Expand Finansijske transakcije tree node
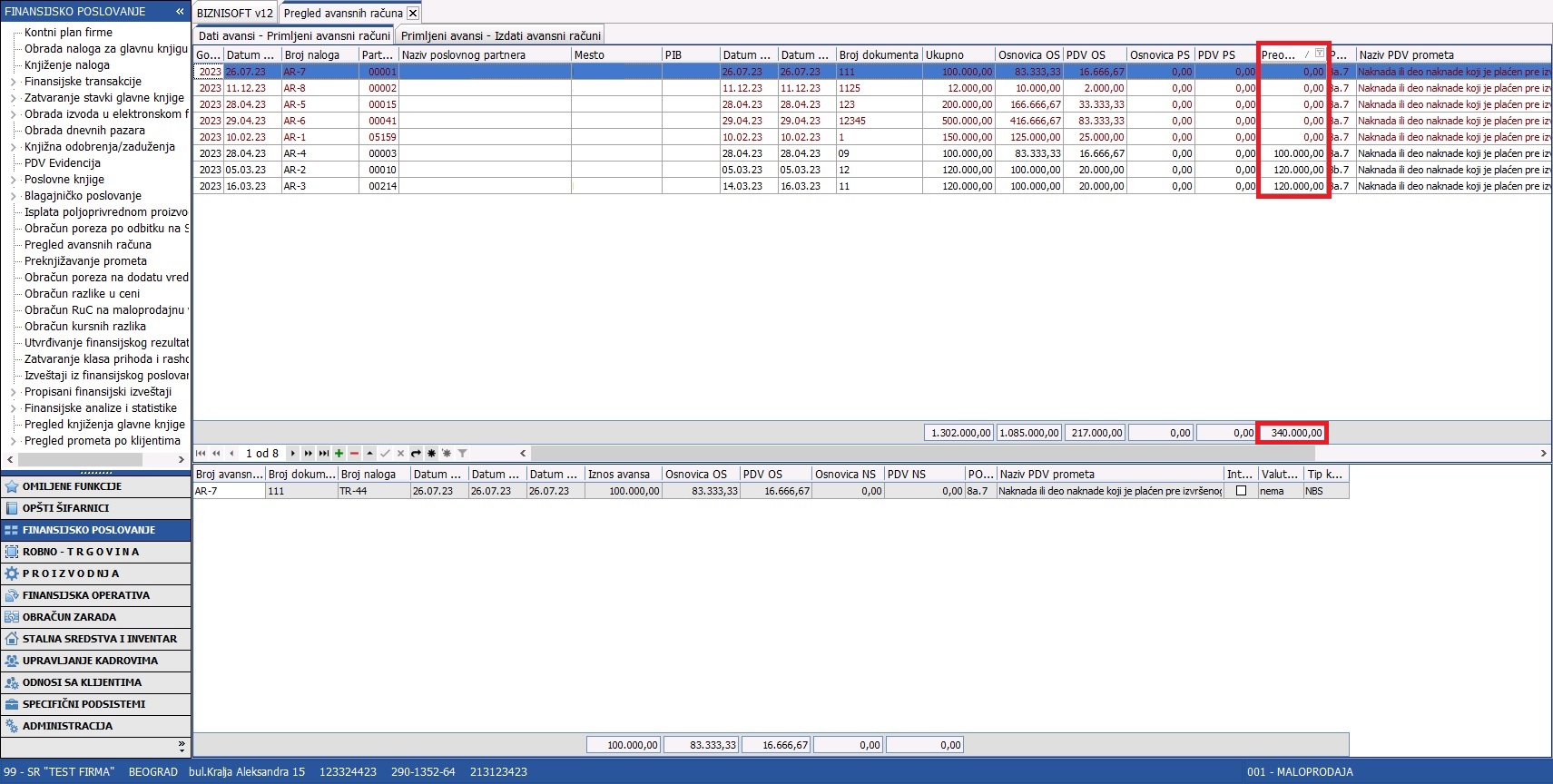Image resolution: width=1553 pixels, height=784 pixels. point(13,82)
